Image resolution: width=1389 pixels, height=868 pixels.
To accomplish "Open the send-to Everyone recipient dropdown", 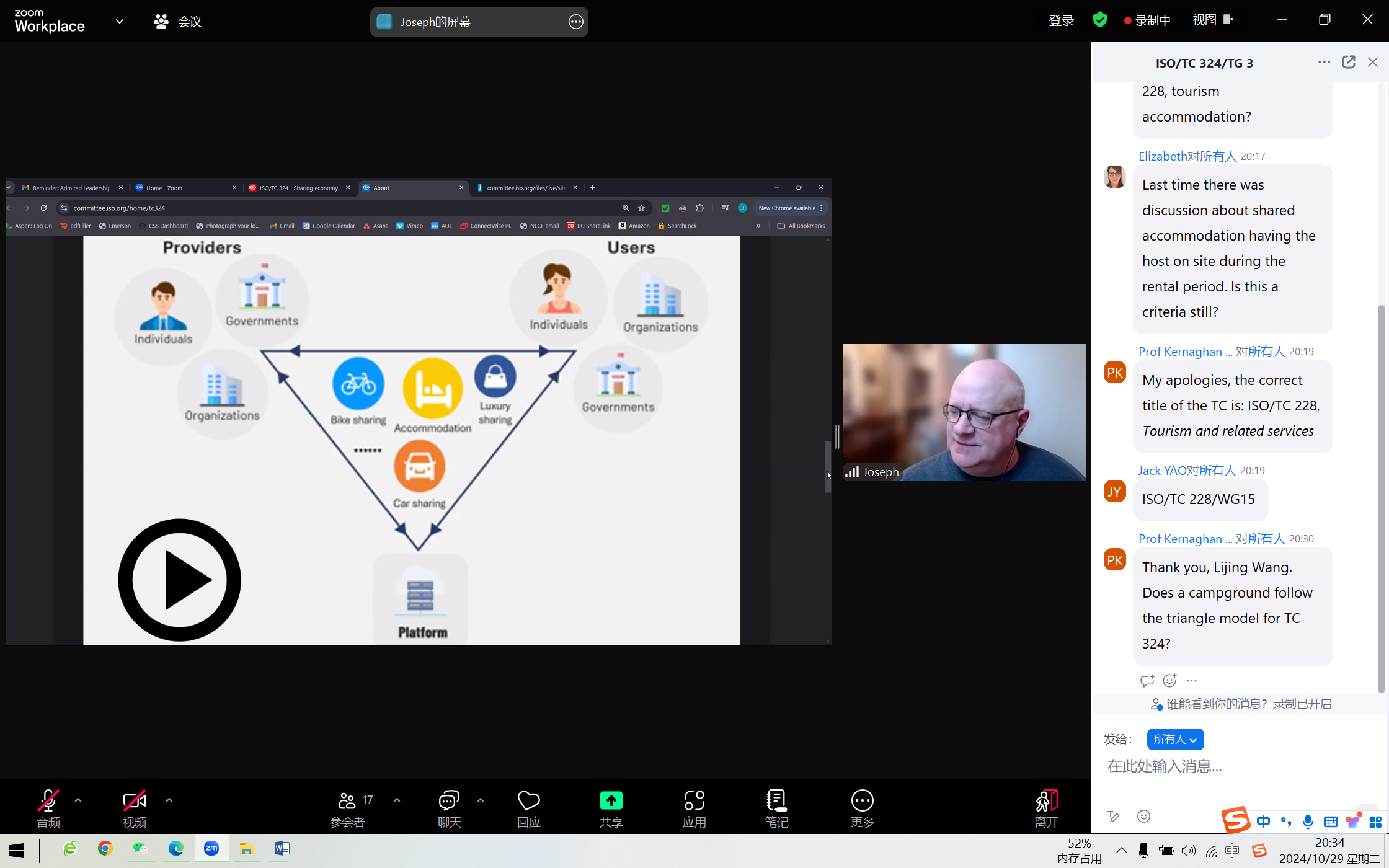I will coord(1175,739).
